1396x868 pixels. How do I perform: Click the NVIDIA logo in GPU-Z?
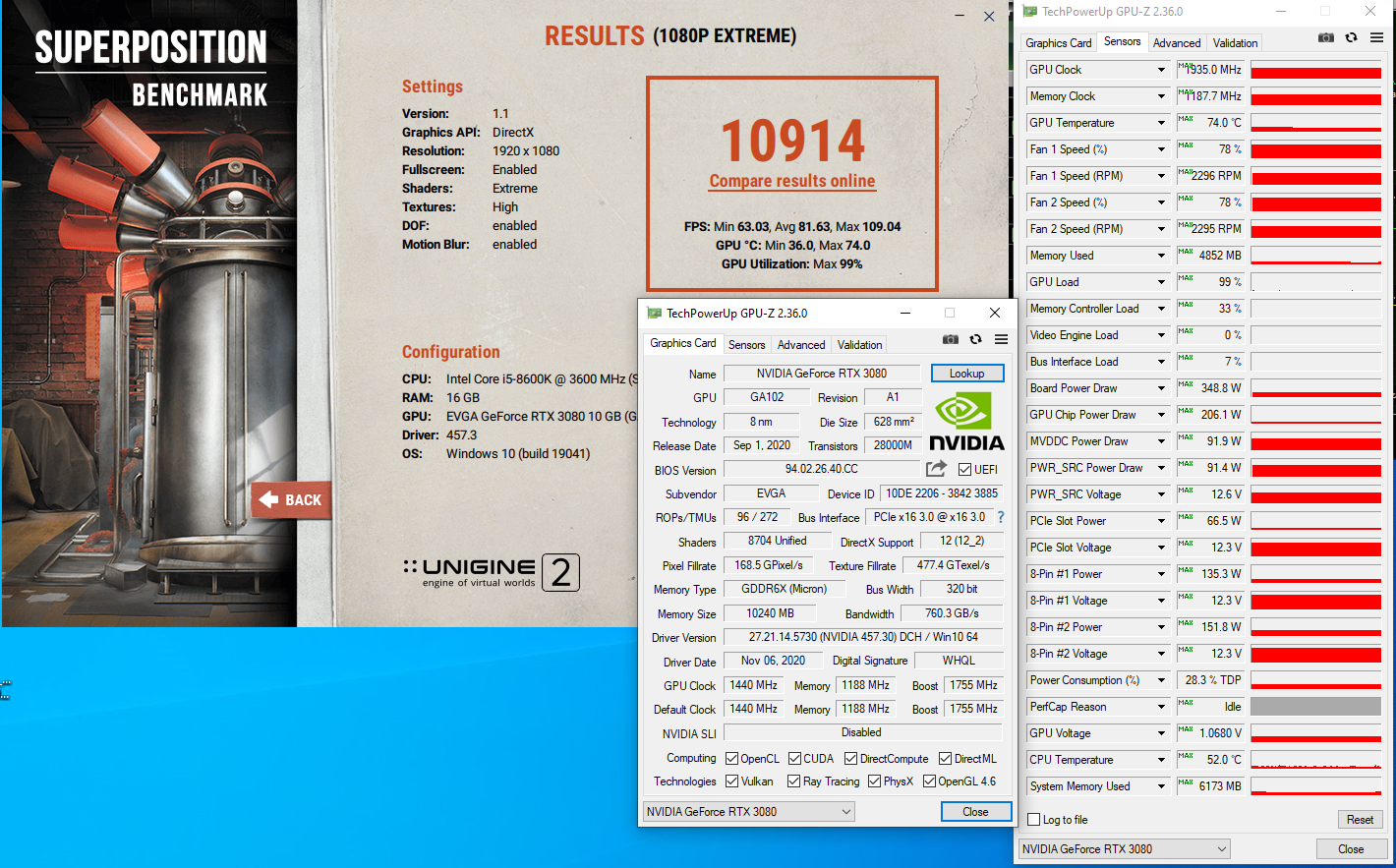pyautogui.click(x=966, y=422)
